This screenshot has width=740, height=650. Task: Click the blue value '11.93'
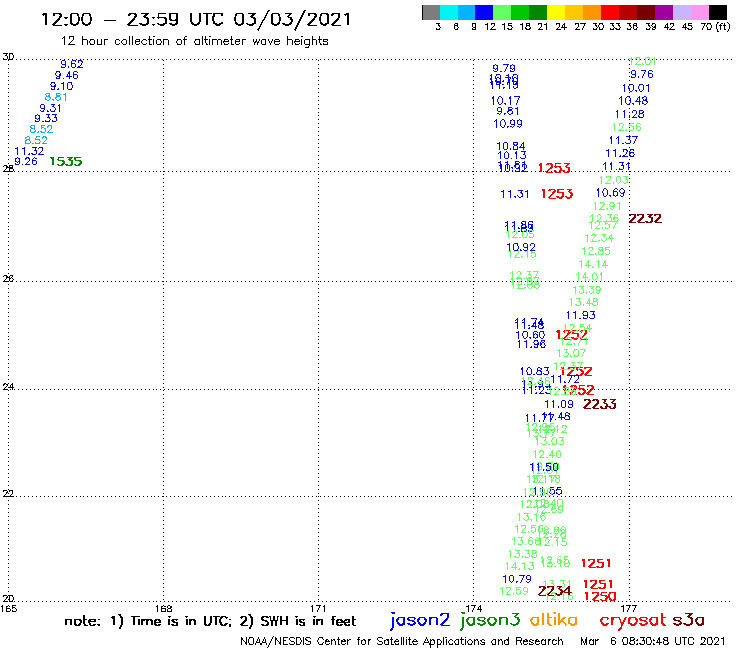tap(580, 315)
